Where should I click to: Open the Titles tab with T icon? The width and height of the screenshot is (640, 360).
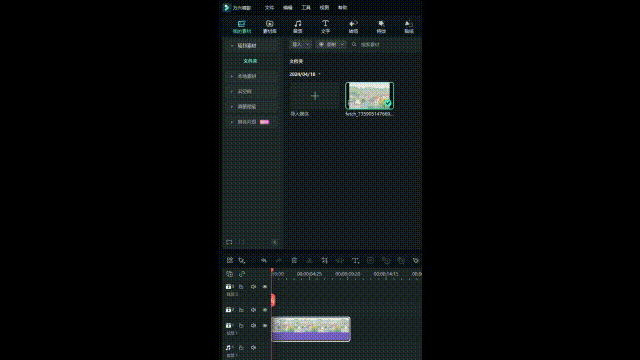click(325, 27)
